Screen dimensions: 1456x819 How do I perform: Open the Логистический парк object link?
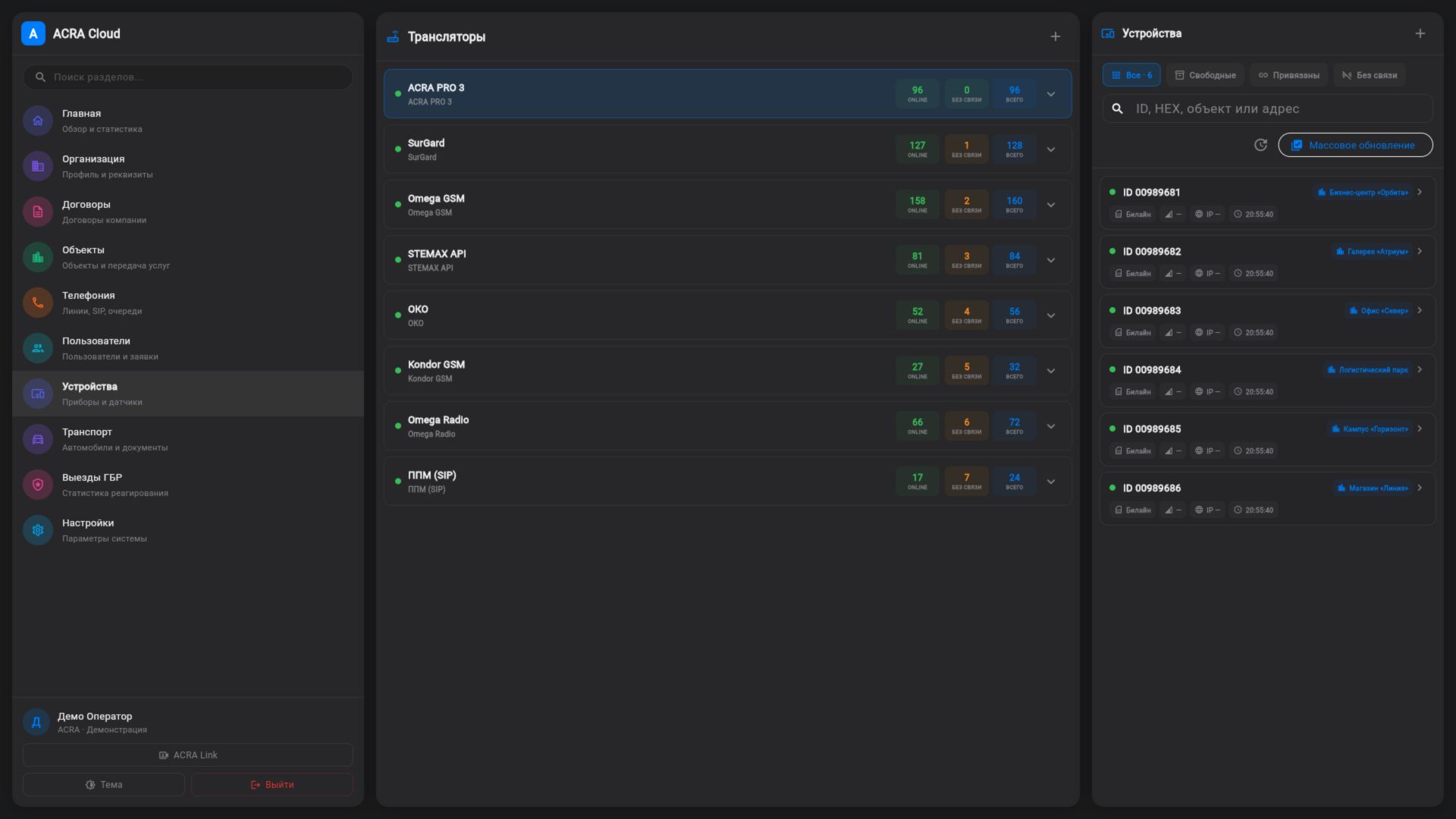[x=1367, y=370]
